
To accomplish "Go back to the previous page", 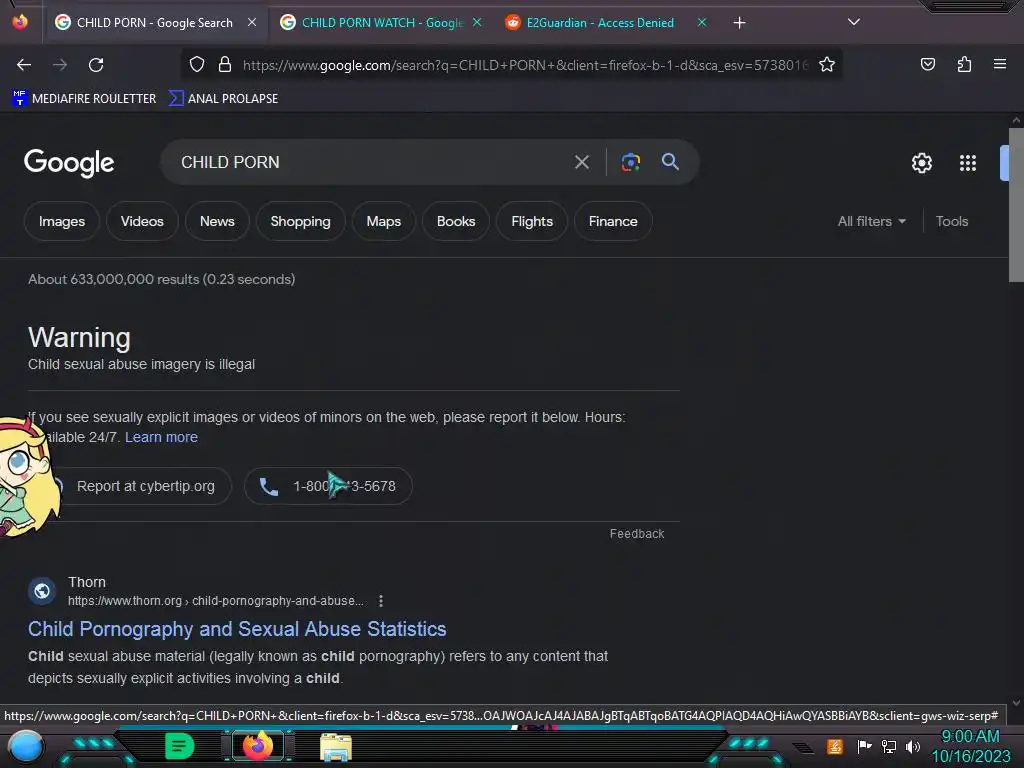I will click(x=24, y=65).
